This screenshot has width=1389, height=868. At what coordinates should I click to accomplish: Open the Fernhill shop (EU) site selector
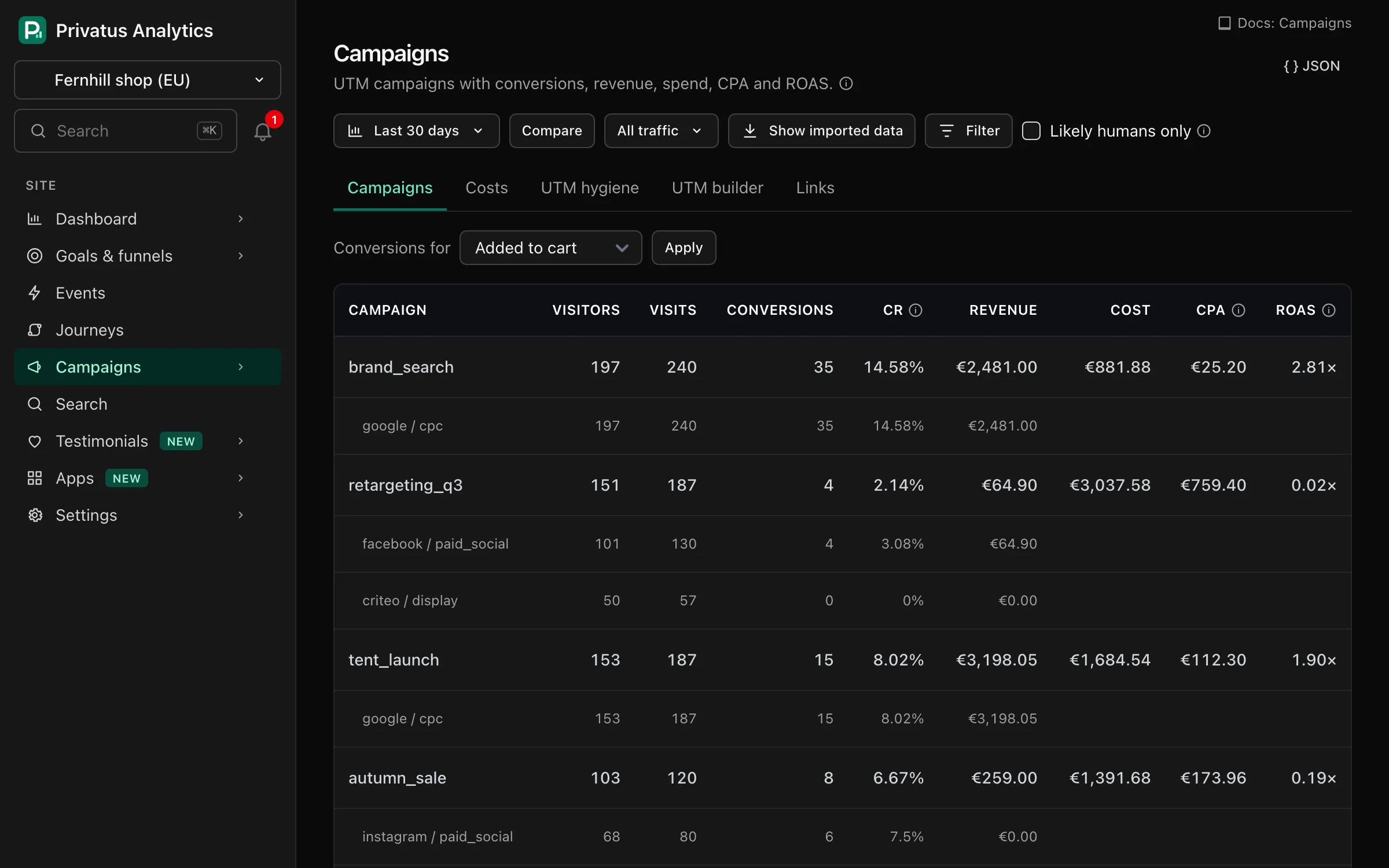pos(148,80)
